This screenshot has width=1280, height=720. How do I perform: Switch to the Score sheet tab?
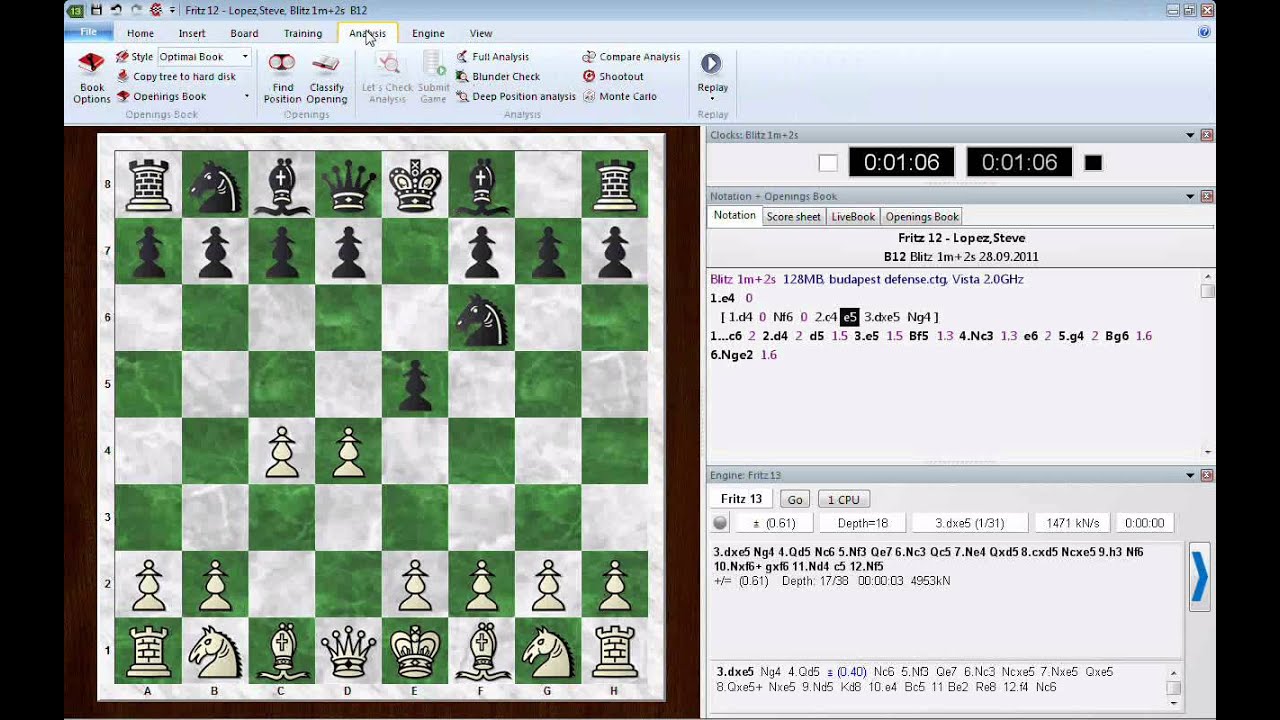793,216
